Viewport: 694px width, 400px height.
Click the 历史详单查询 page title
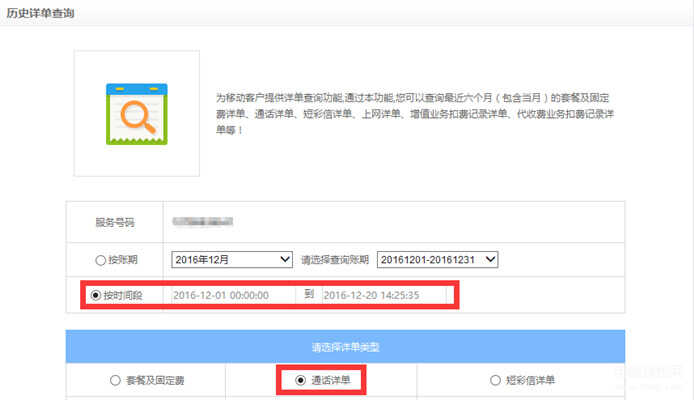click(40, 13)
